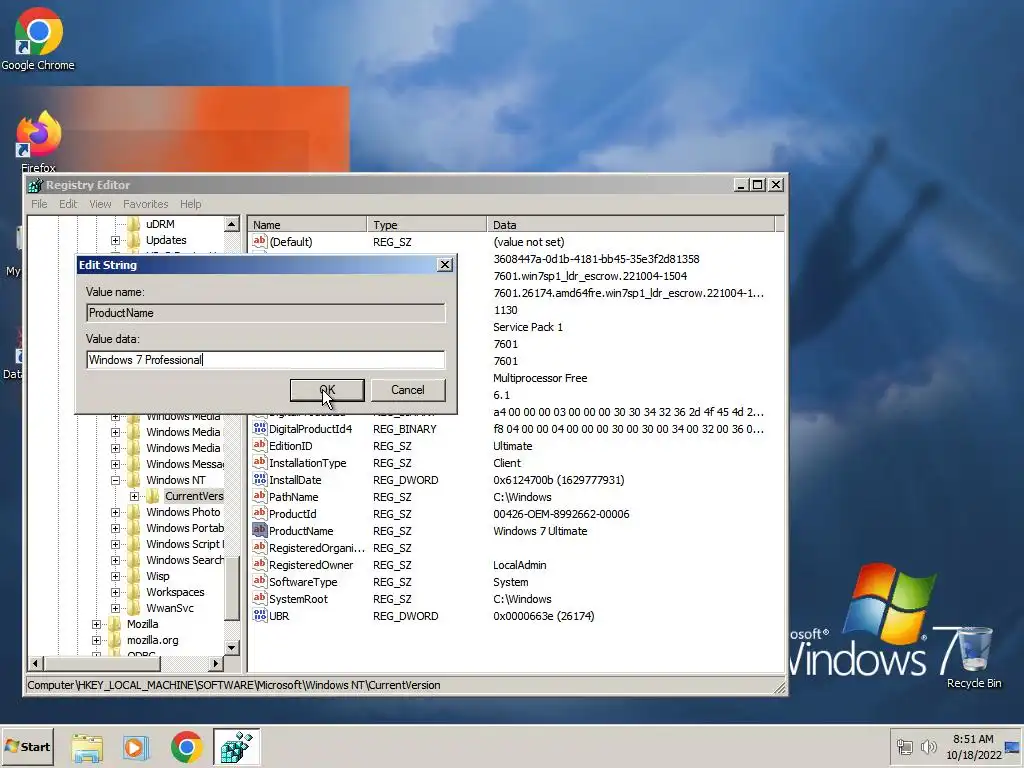The width and height of the screenshot is (1024, 768).
Task: Click the Data column header
Action: 631,225
